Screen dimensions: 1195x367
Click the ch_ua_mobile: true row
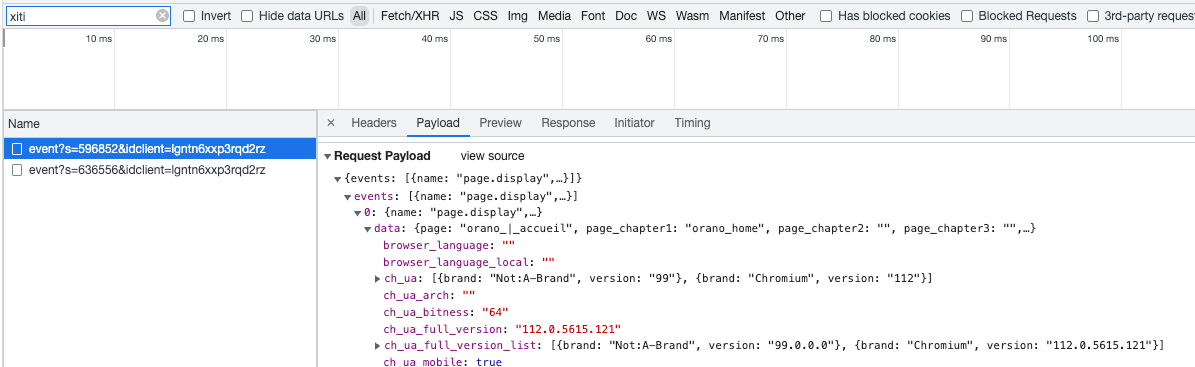(442, 362)
